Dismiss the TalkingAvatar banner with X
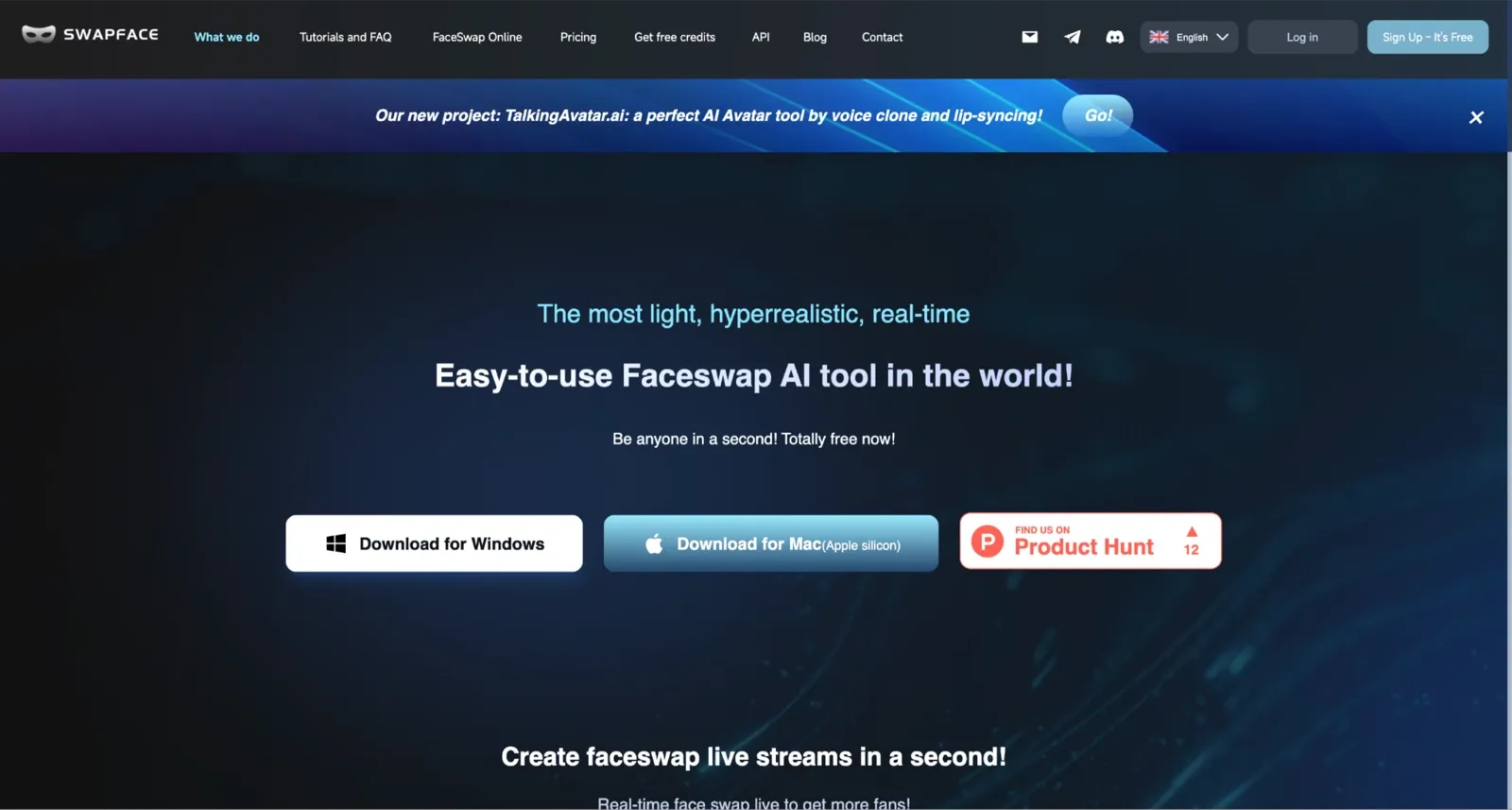Viewport: 1512px width, 810px height. pyautogui.click(x=1476, y=117)
